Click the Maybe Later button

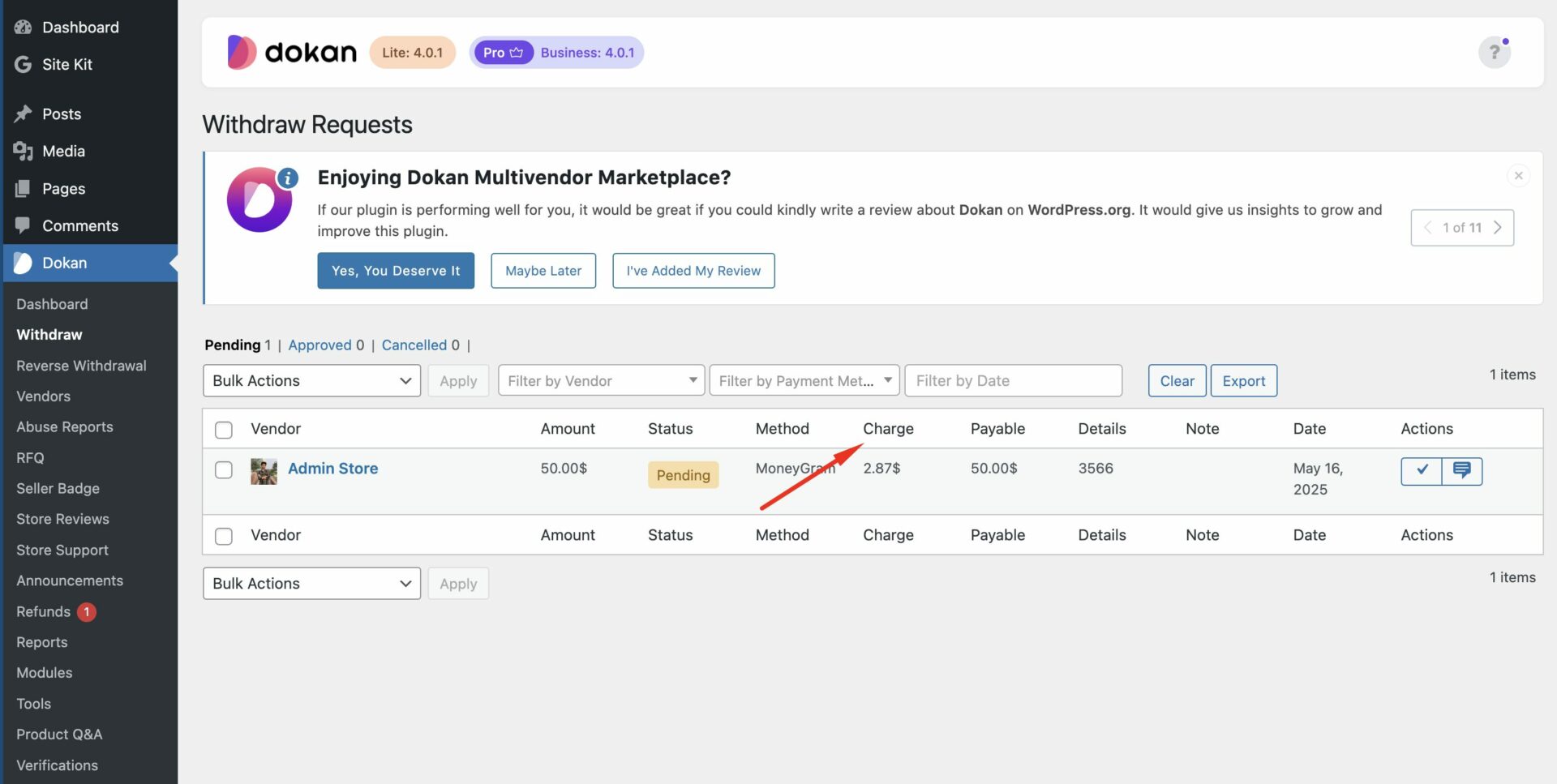coord(543,271)
